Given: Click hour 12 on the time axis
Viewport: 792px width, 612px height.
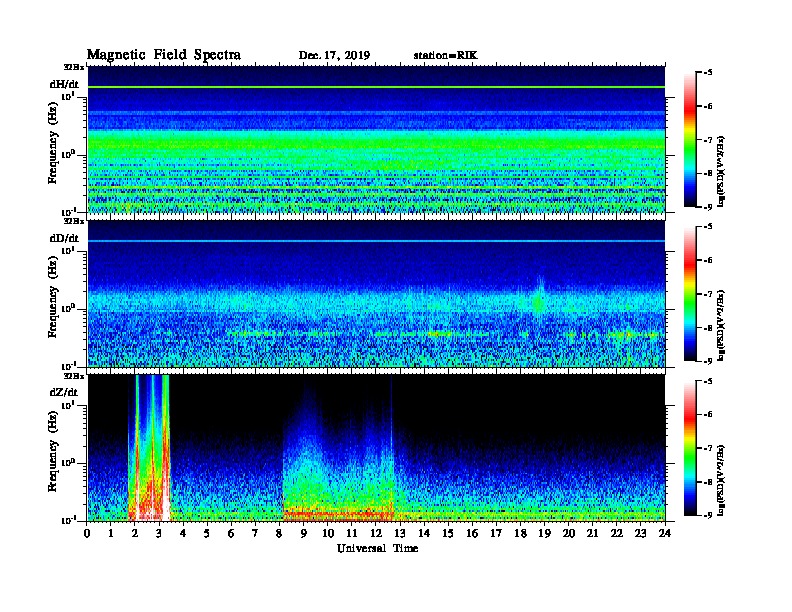Looking at the screenshot, I should click(376, 533).
